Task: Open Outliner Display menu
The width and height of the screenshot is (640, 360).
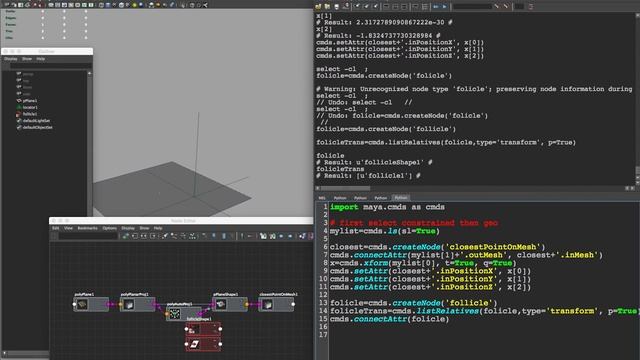Action: coord(11,59)
